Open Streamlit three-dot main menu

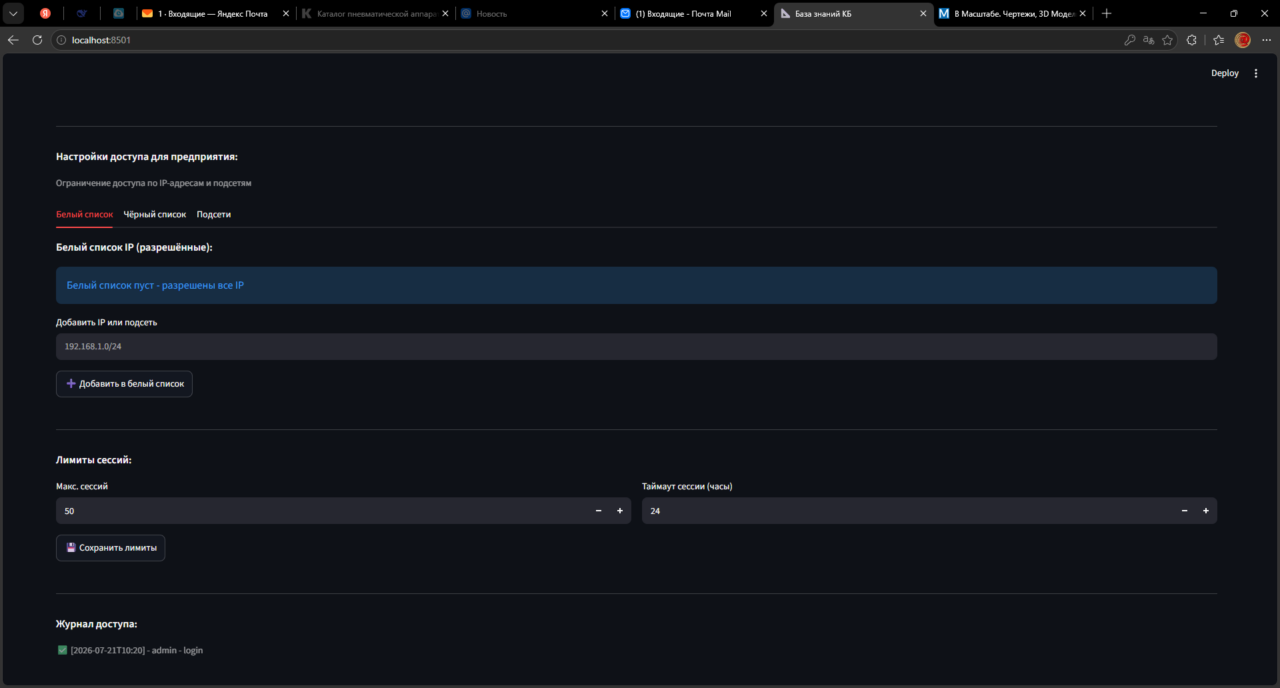coord(1256,73)
